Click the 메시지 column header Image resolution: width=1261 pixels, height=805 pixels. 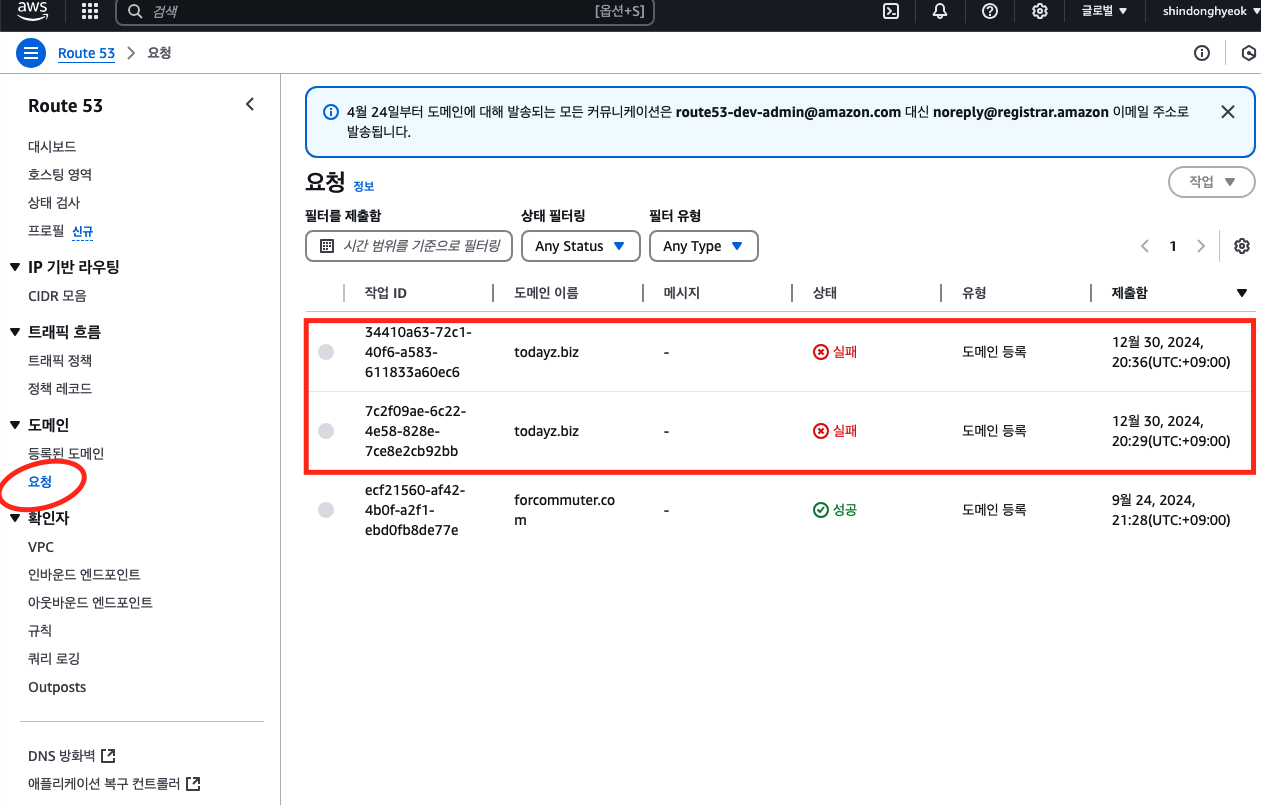point(682,293)
